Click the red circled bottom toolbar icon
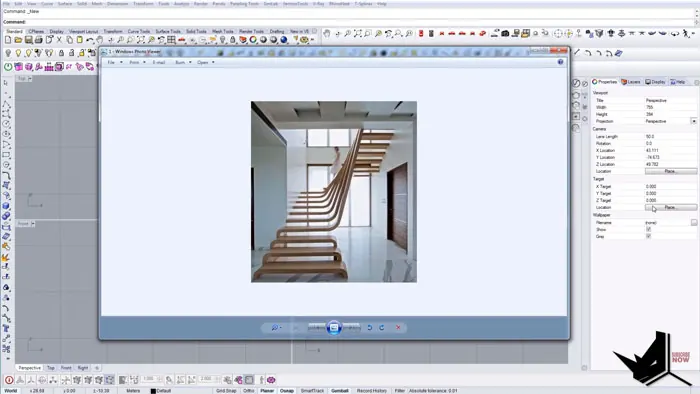Image resolution: width=700 pixels, height=394 pixels. 8,380
